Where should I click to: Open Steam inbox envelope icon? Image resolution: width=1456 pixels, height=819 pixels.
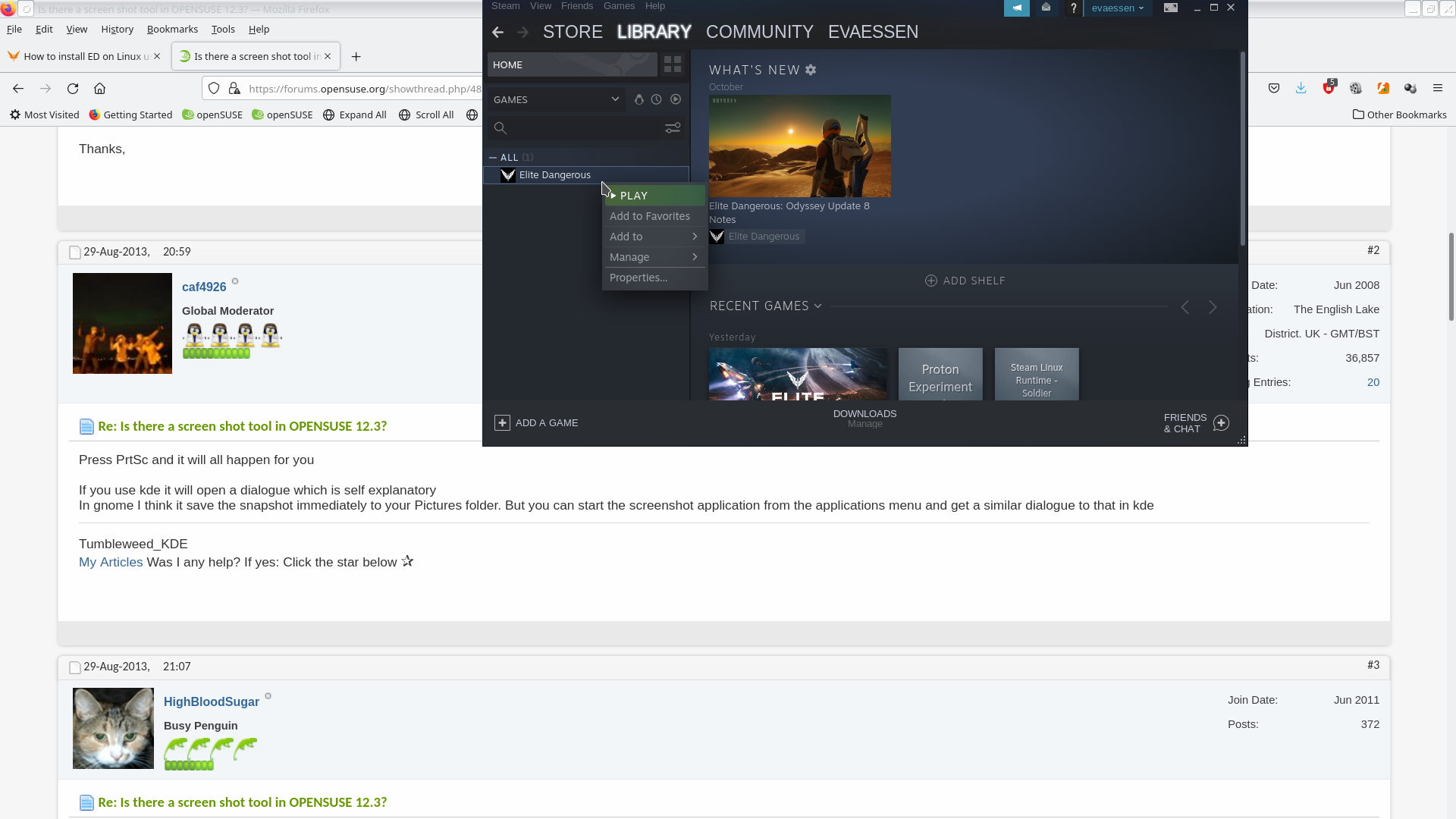[x=1046, y=8]
